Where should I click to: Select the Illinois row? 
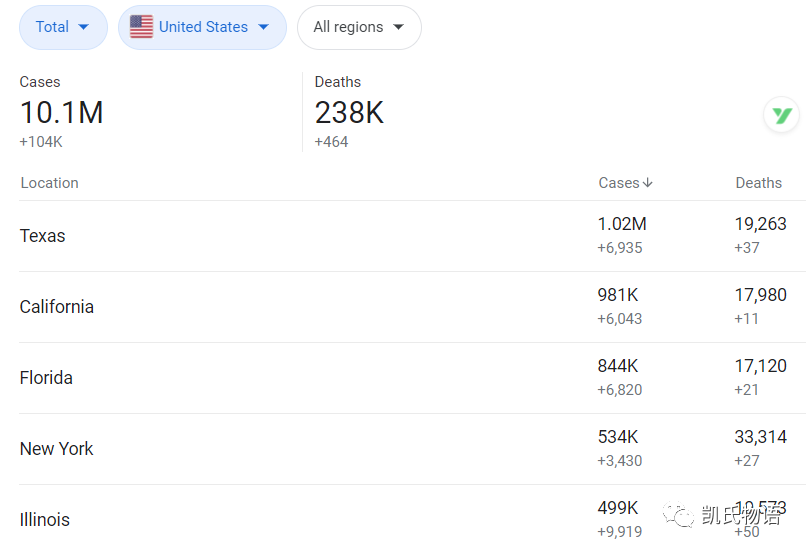click(412, 518)
